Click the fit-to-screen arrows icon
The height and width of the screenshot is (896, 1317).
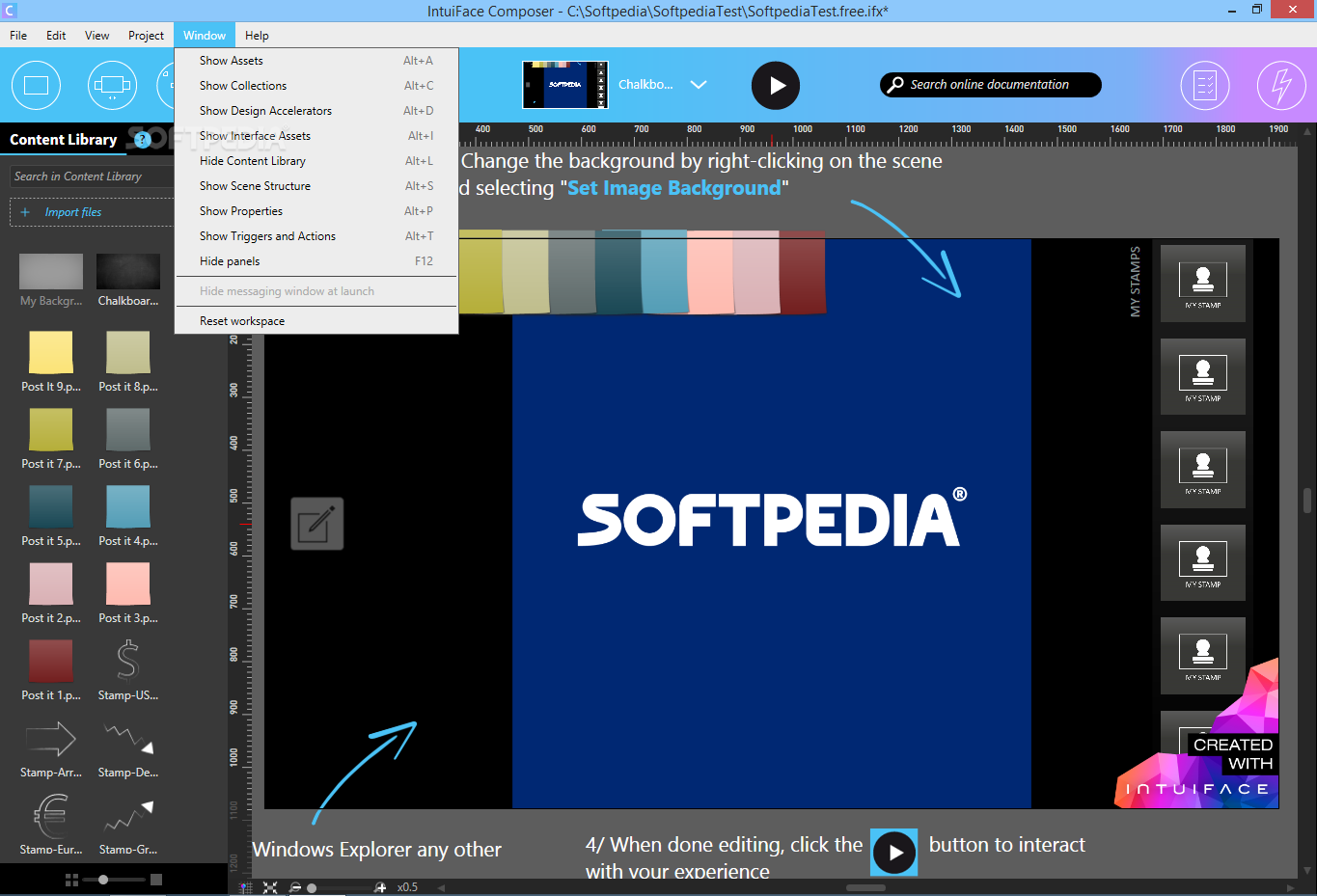270,887
